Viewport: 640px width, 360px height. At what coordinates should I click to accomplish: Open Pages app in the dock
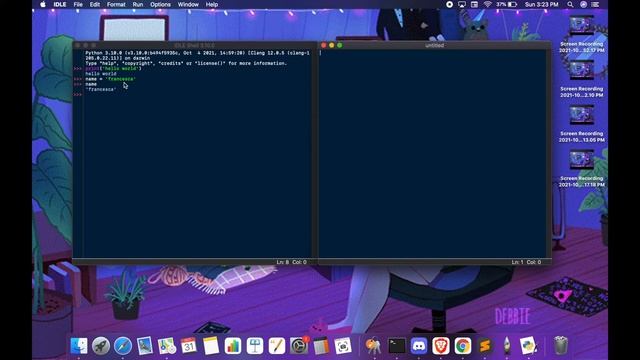pyautogui.click(x=277, y=346)
